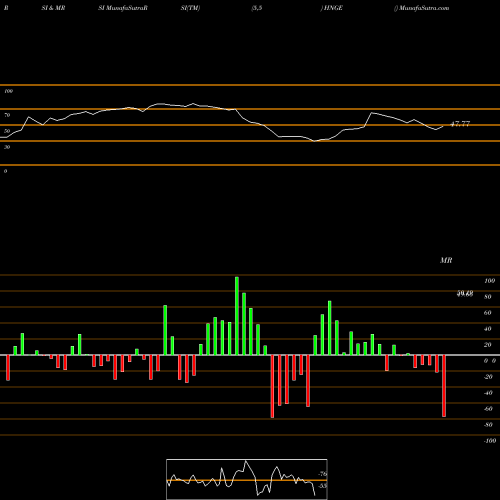Viewport: 500px width, 500px height.
Task: Click the HNGE symbol in title
Action: tap(332, 8)
